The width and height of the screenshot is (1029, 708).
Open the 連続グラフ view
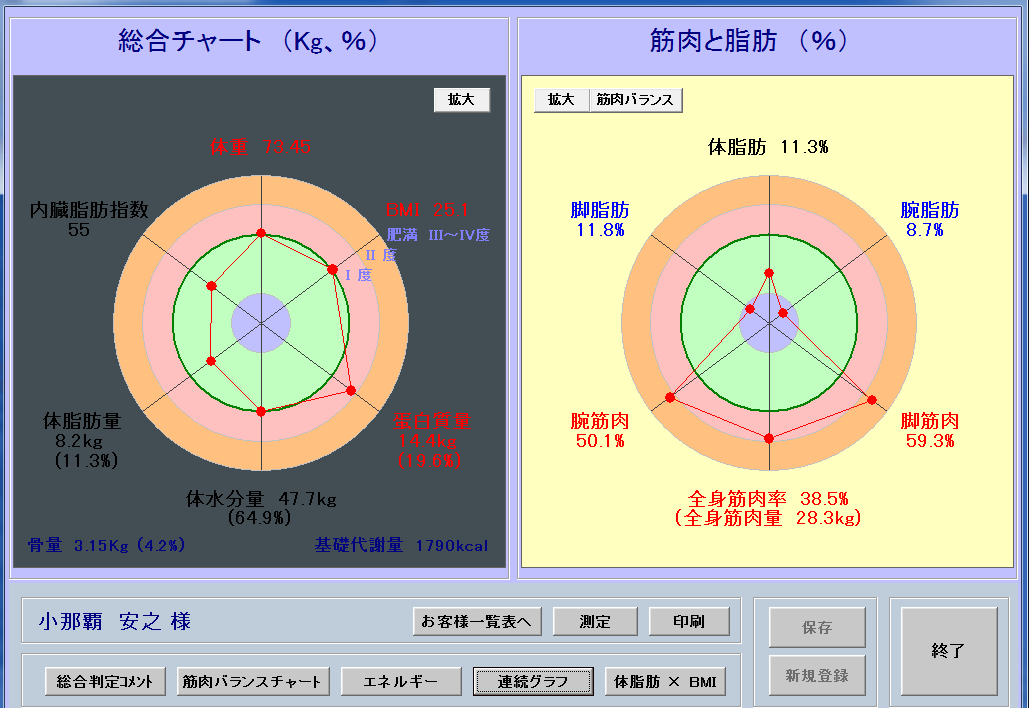point(533,682)
